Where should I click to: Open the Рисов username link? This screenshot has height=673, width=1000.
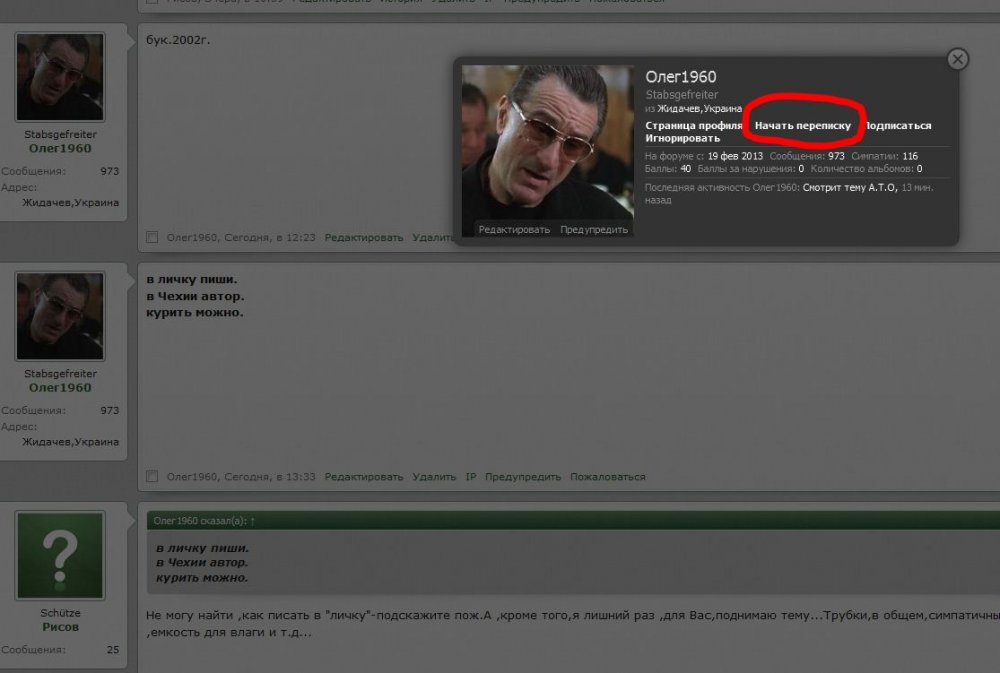pyautogui.click(x=61, y=627)
